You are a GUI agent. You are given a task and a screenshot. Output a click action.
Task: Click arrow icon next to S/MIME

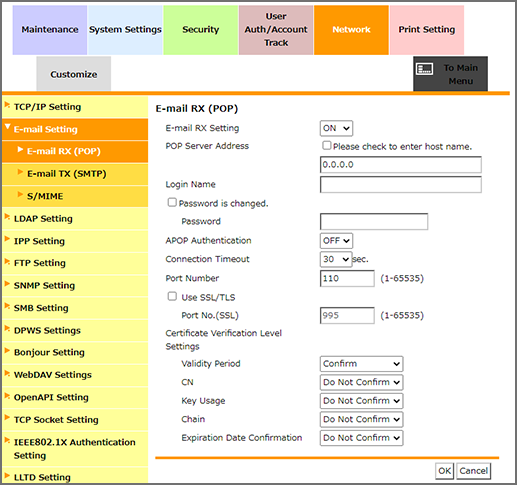click(x=20, y=194)
